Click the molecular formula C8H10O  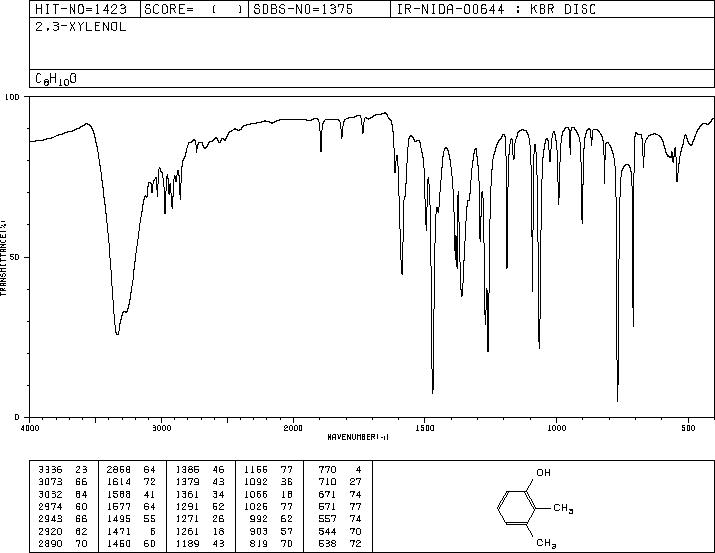point(56,79)
